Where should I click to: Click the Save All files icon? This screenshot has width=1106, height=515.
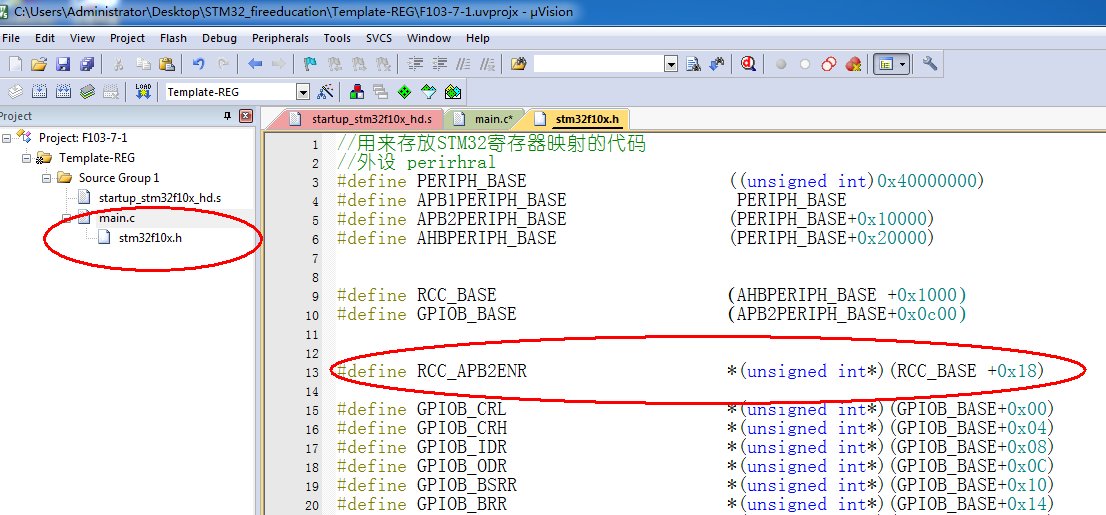[x=86, y=64]
